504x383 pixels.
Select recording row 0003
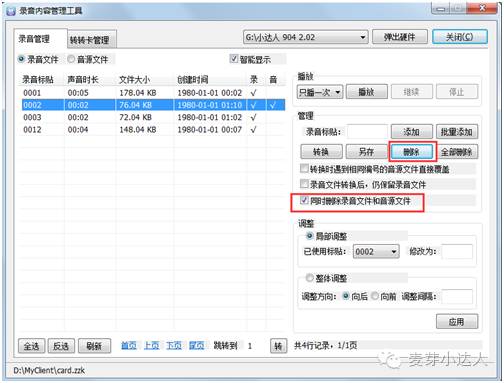[x=153, y=117]
